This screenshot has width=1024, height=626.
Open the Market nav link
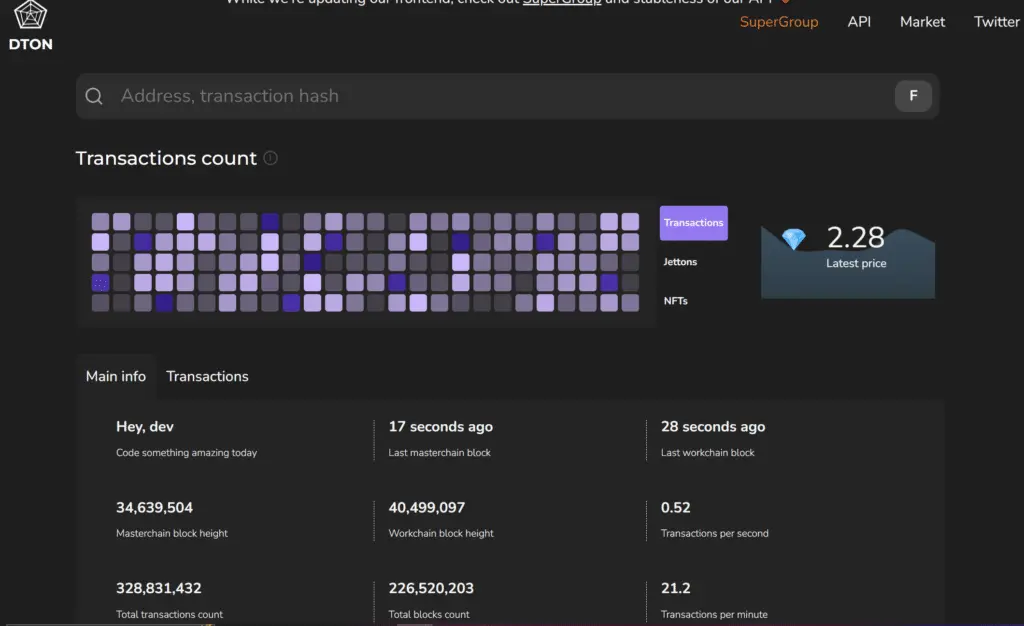(922, 22)
